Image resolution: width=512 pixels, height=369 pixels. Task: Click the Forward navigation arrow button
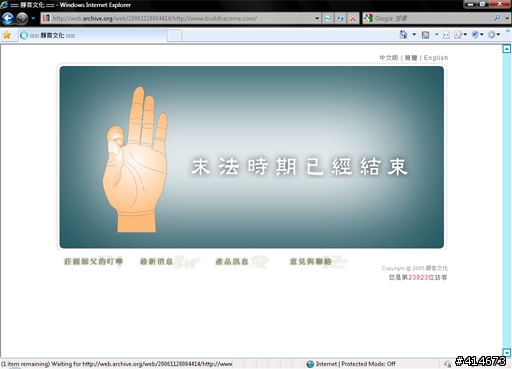click(22, 18)
